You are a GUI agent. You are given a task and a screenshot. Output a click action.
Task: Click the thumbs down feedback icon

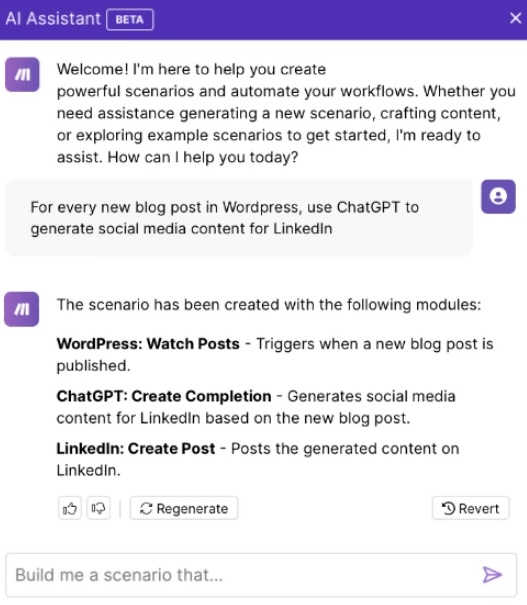coord(98,508)
